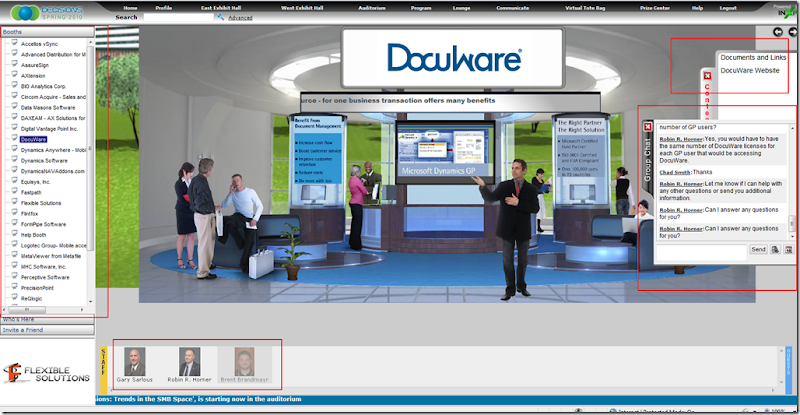
Task: Open Robin R. Horner staff thumbnail
Action: point(189,364)
